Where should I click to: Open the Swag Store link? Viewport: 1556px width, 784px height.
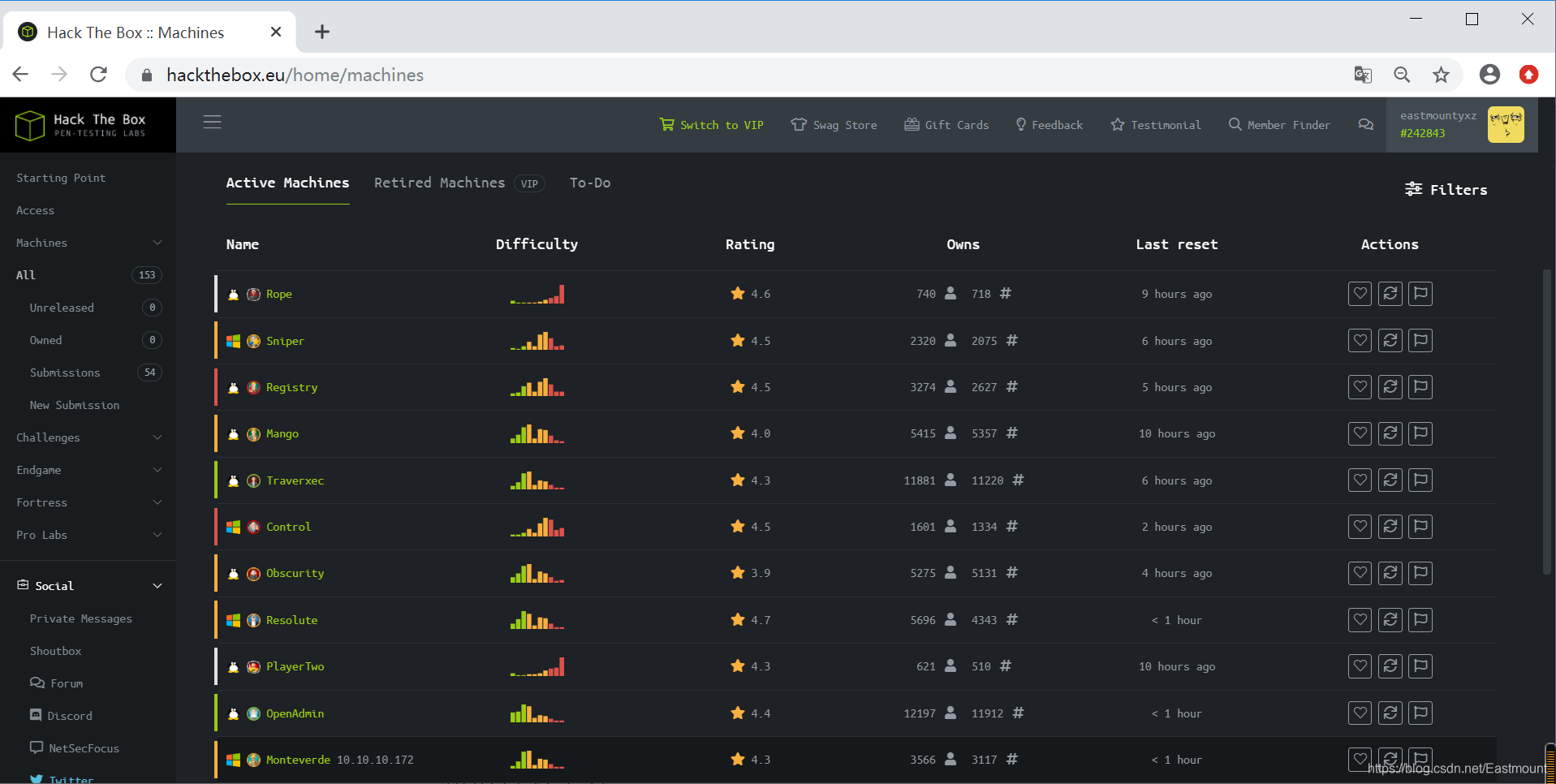[834, 125]
